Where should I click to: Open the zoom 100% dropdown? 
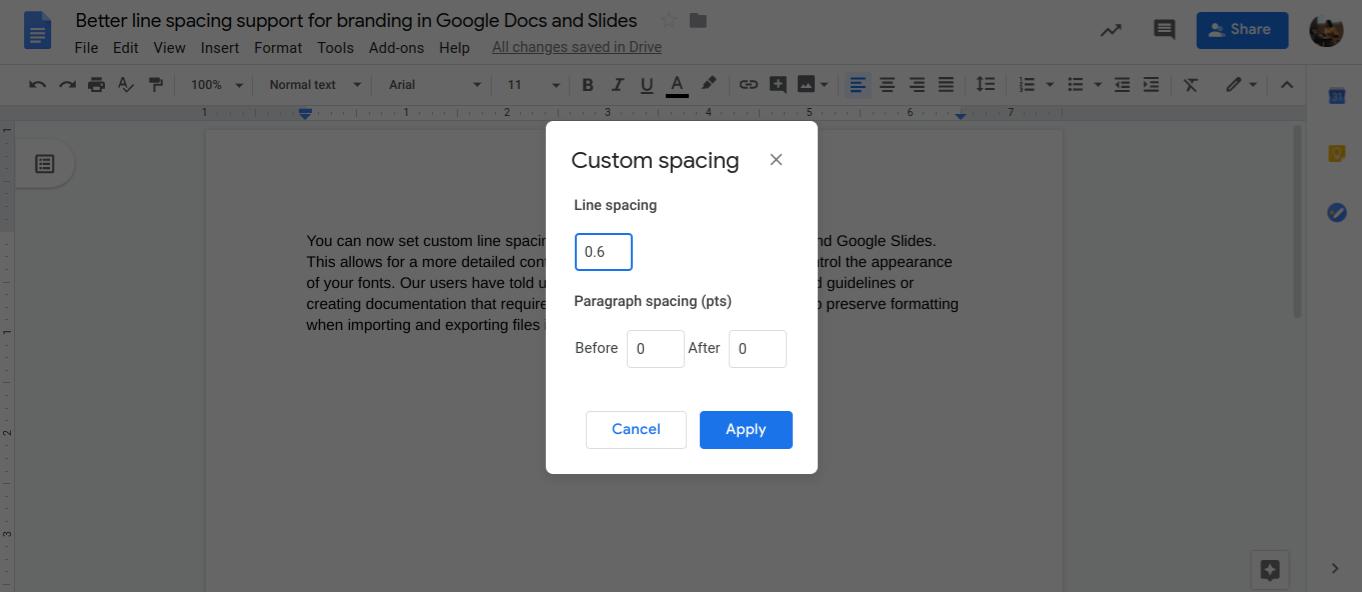click(x=217, y=85)
